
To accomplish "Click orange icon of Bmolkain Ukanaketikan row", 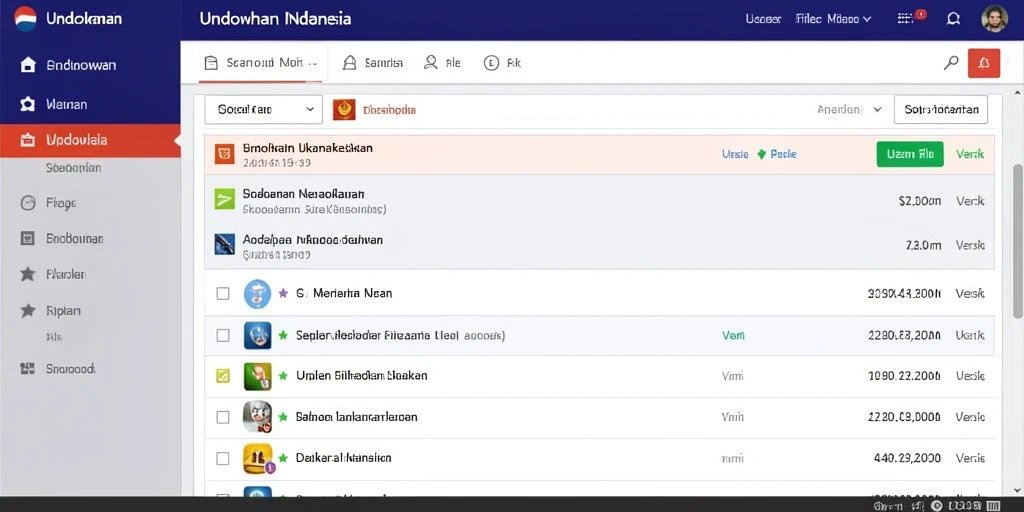I will coord(224,155).
